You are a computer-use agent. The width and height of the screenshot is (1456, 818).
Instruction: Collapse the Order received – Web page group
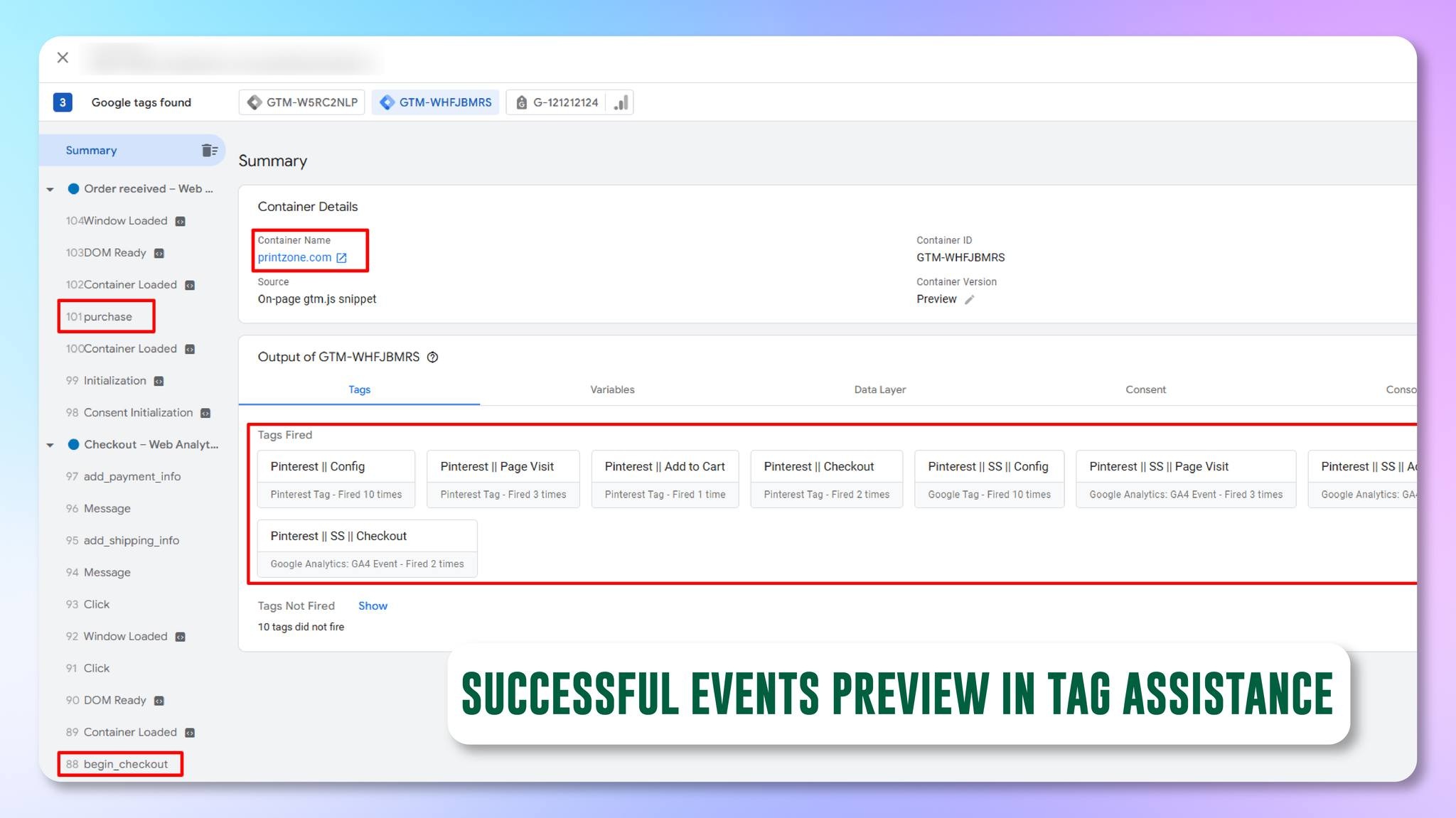tap(50, 189)
